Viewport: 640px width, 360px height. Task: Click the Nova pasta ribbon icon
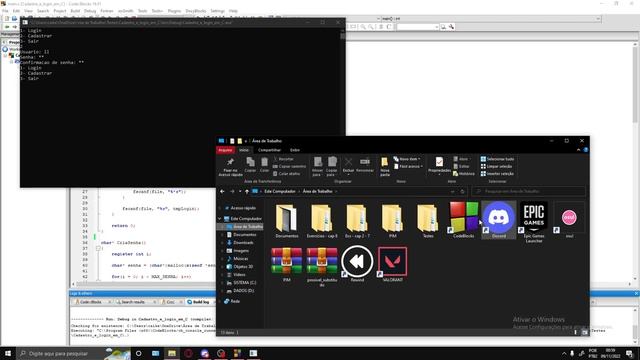coord(384,167)
